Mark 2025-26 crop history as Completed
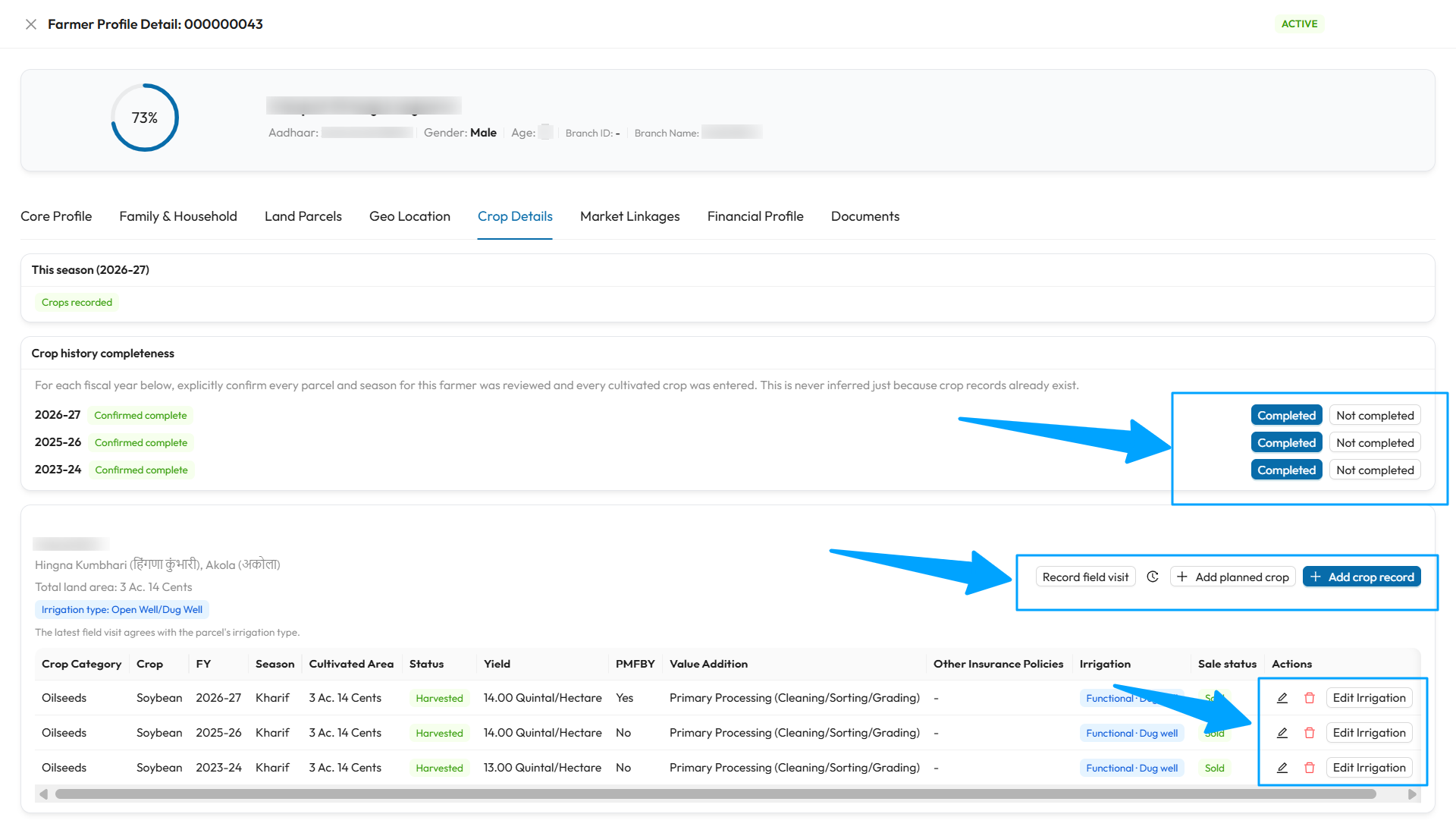The height and width of the screenshot is (833, 1456). pyautogui.click(x=1286, y=442)
